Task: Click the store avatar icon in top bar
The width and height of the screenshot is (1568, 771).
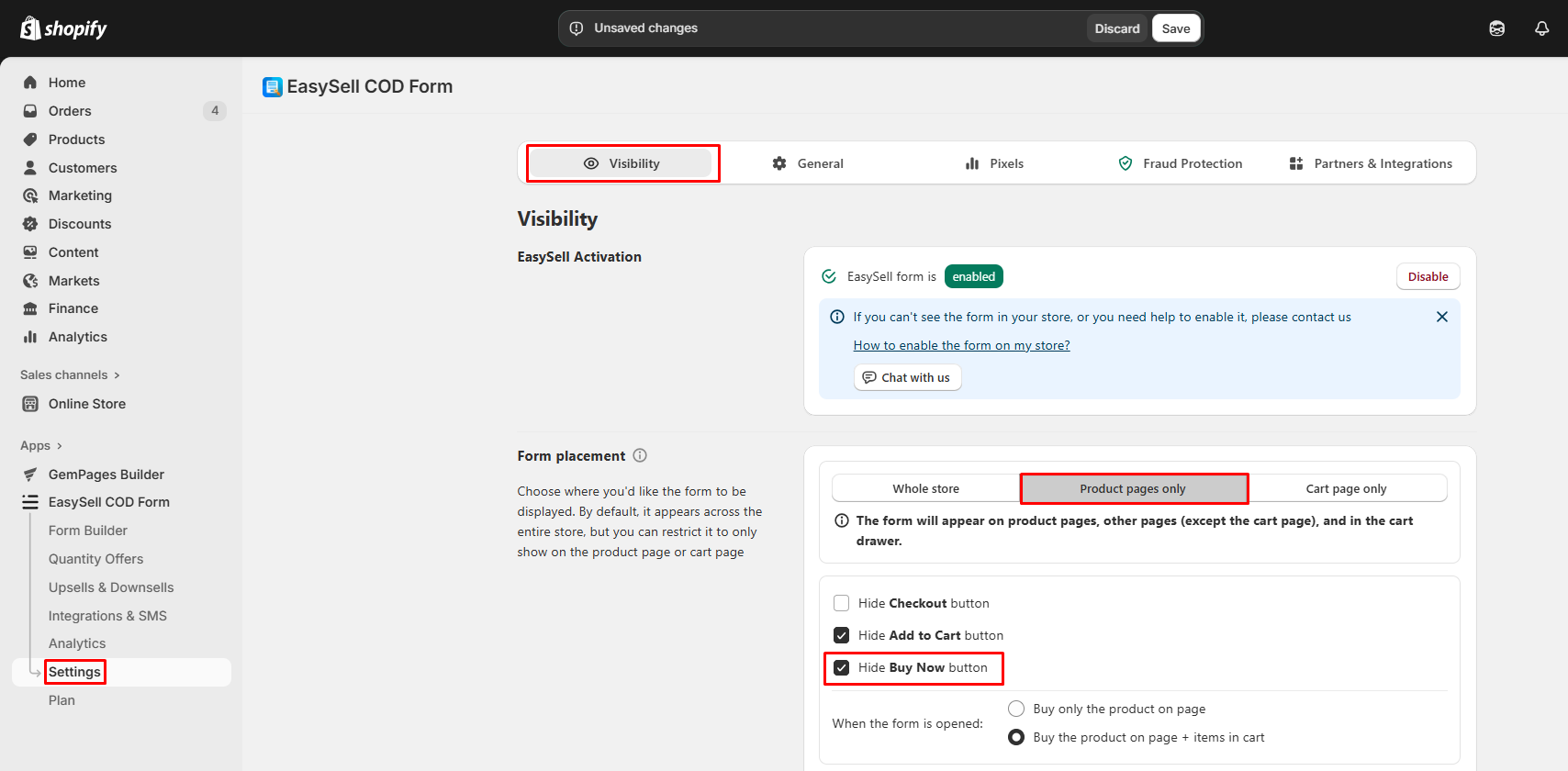Action: (x=1496, y=28)
